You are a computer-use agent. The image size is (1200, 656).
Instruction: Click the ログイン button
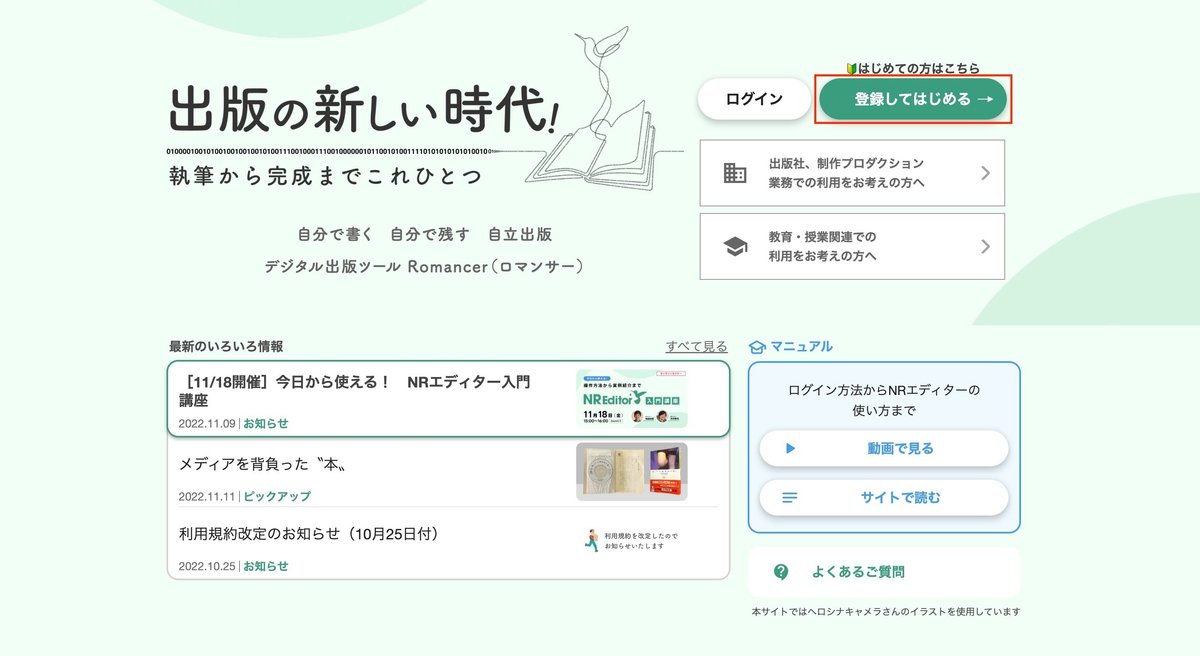(x=754, y=99)
